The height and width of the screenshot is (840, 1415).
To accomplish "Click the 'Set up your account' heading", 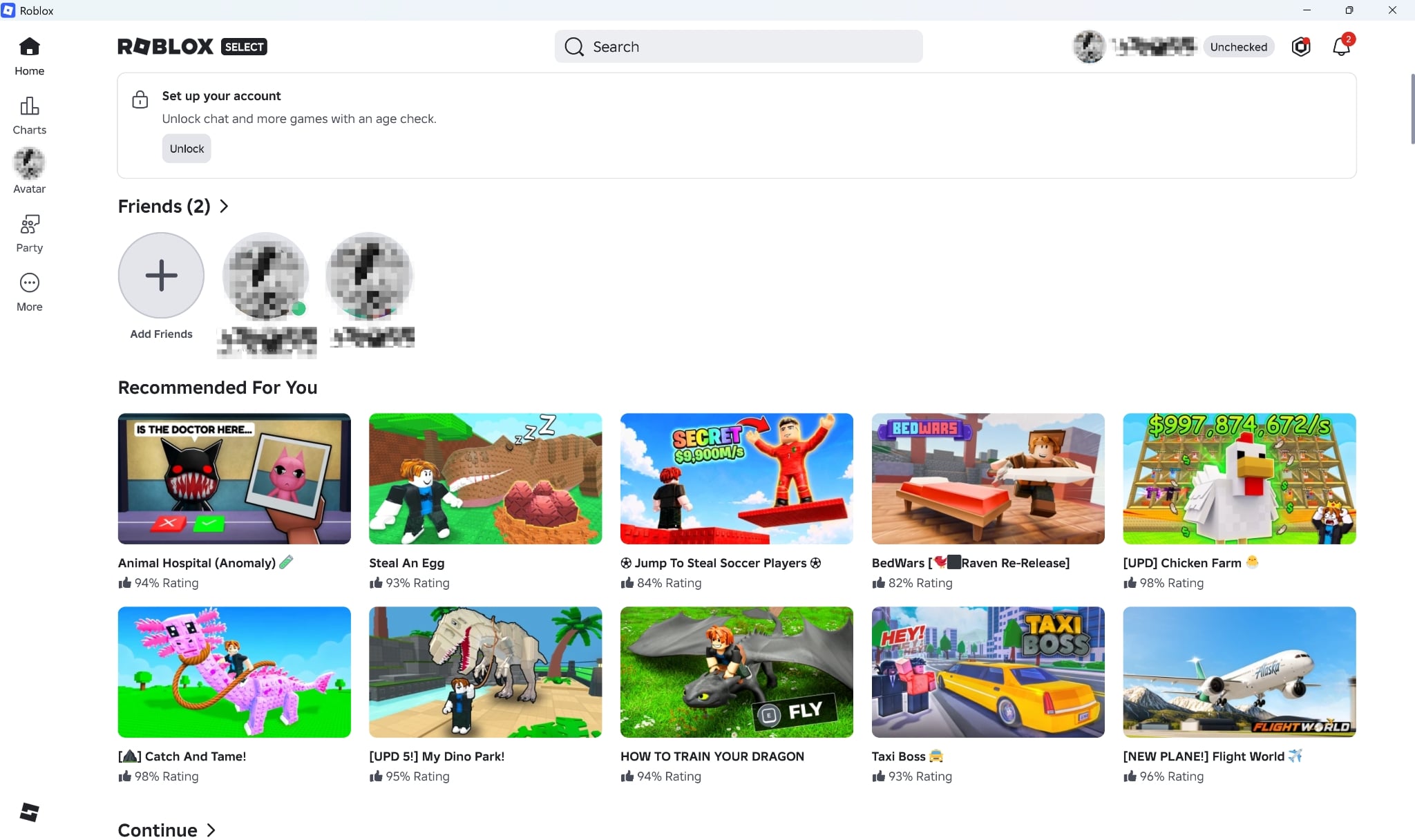I will (221, 96).
